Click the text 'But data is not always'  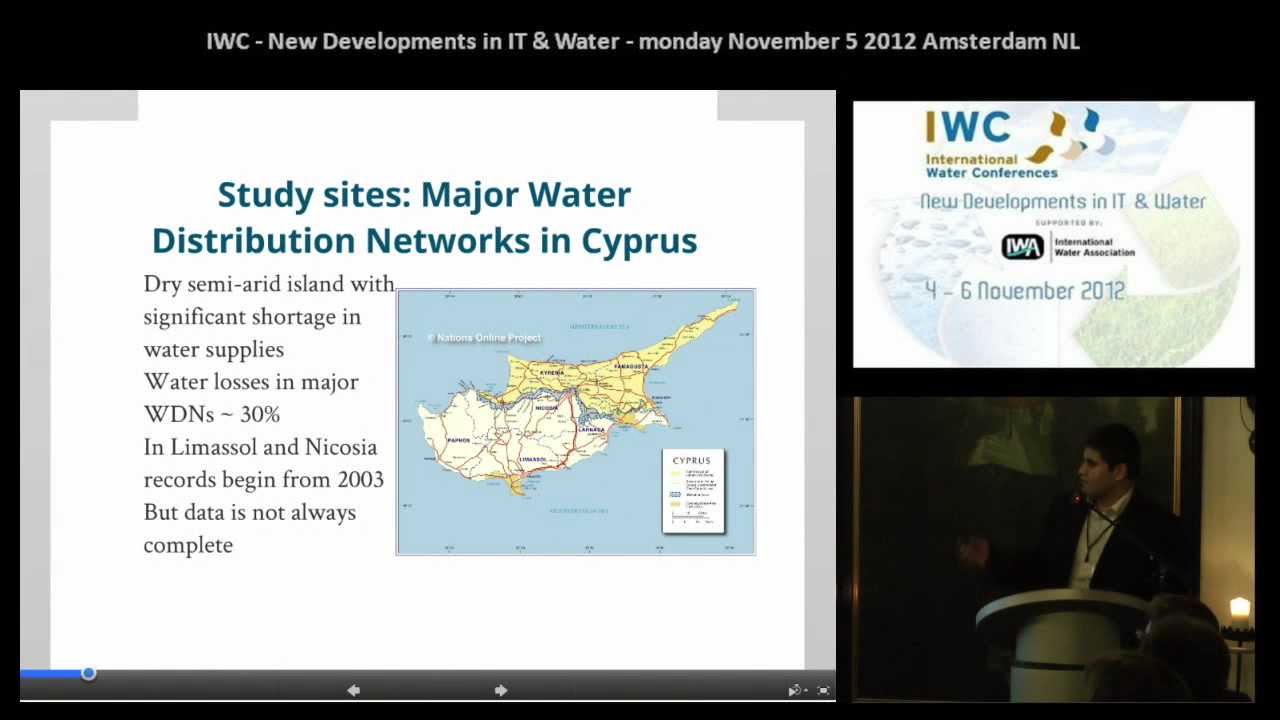(x=250, y=513)
